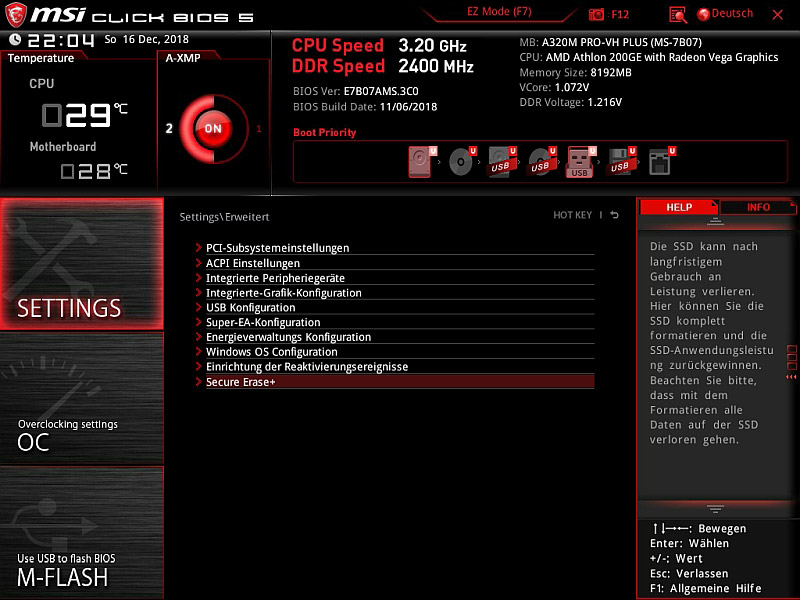Click the MSI dragon shield logo
This screenshot has width=800, height=600.
point(15,14)
